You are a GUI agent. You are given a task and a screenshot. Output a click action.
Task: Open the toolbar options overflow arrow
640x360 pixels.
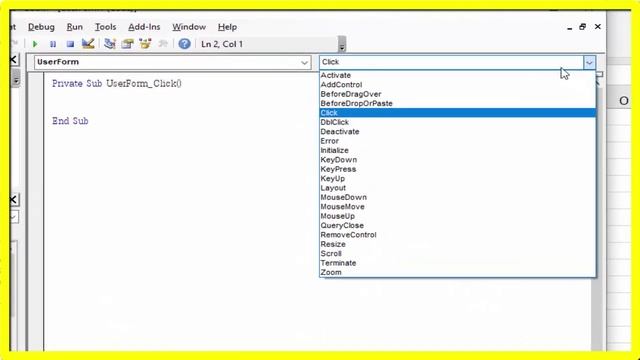pos(342,44)
